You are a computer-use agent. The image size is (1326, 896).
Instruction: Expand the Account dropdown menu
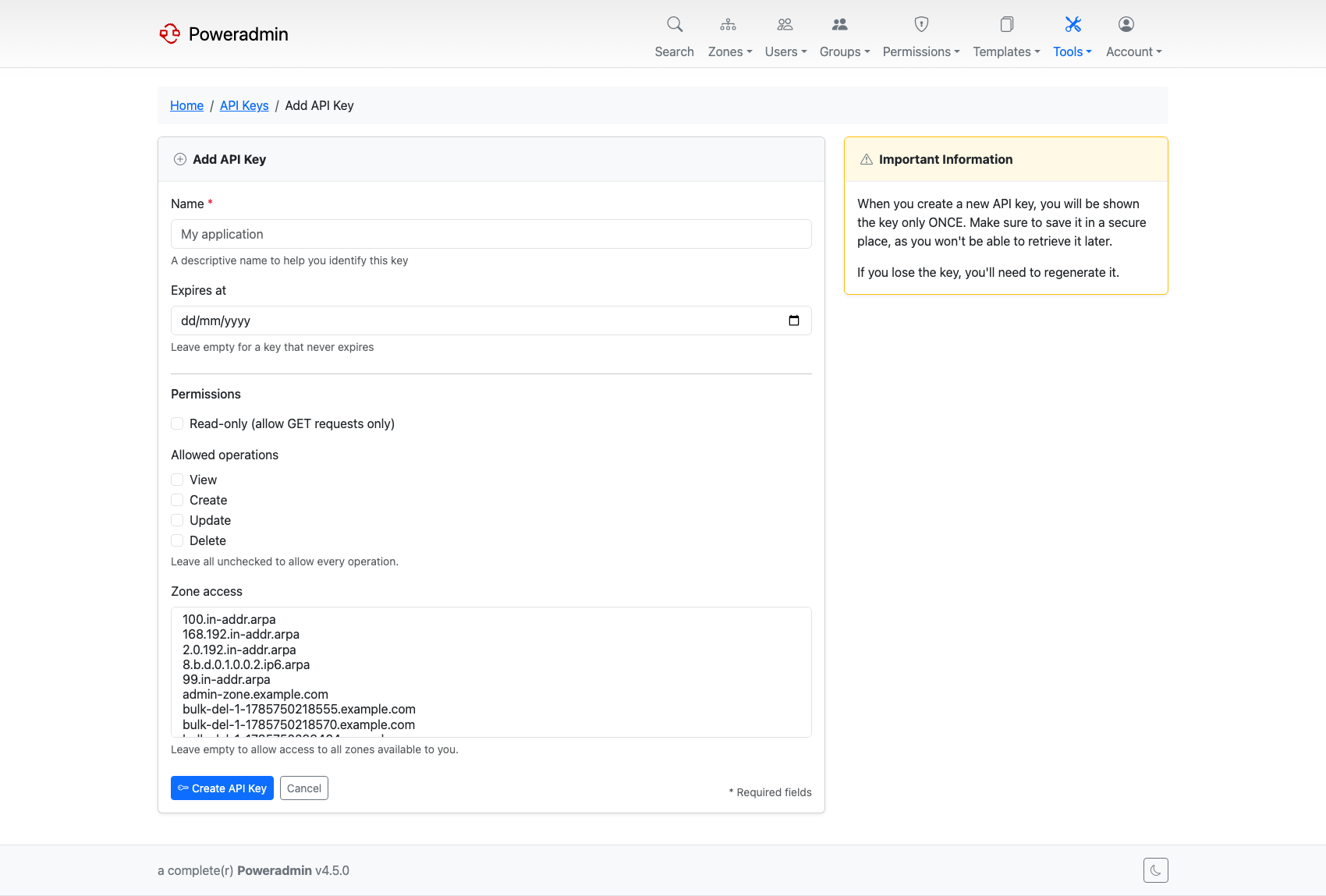click(1134, 51)
